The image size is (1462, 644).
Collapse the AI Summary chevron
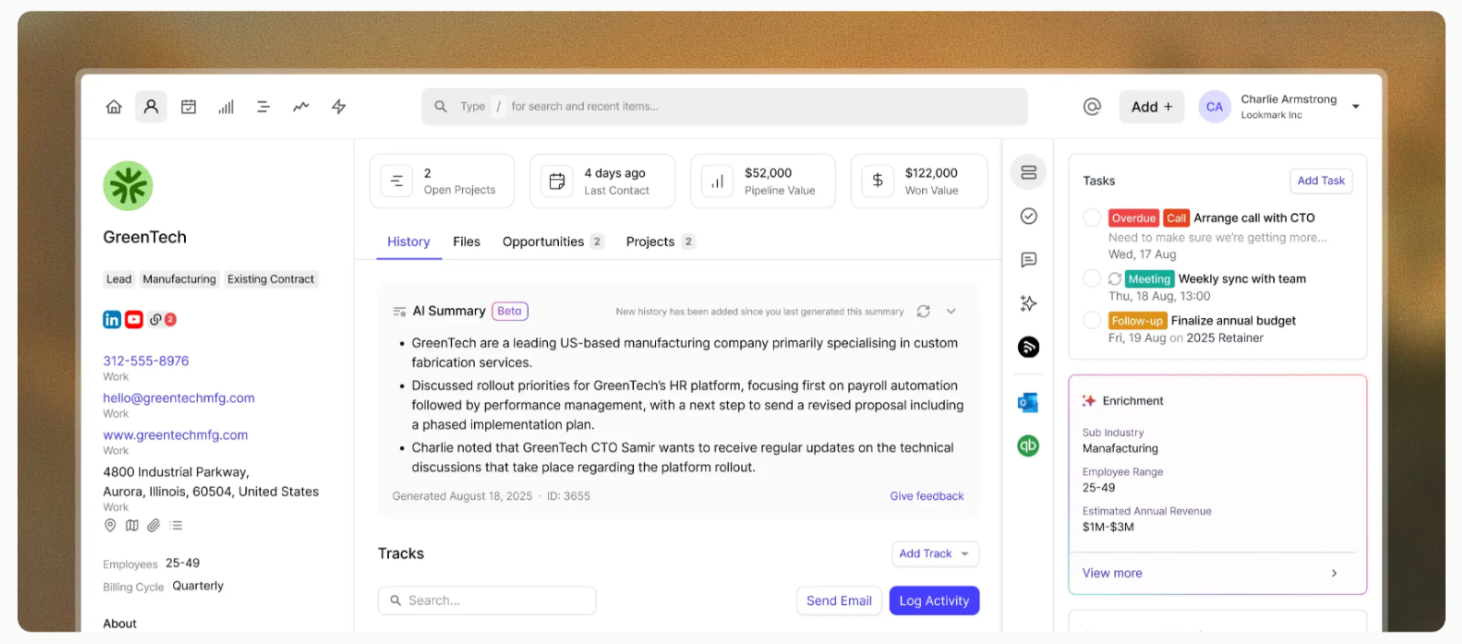[951, 311]
